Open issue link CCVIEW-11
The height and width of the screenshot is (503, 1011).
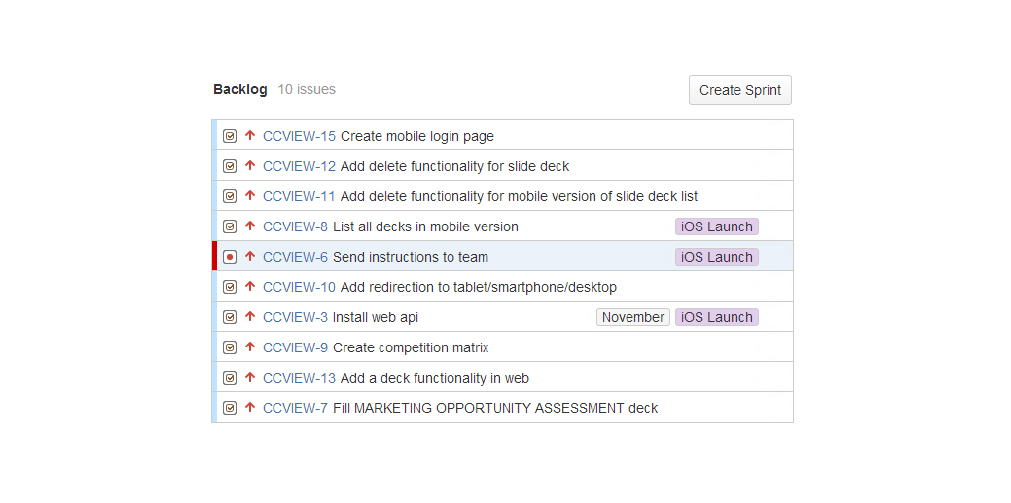[299, 196]
